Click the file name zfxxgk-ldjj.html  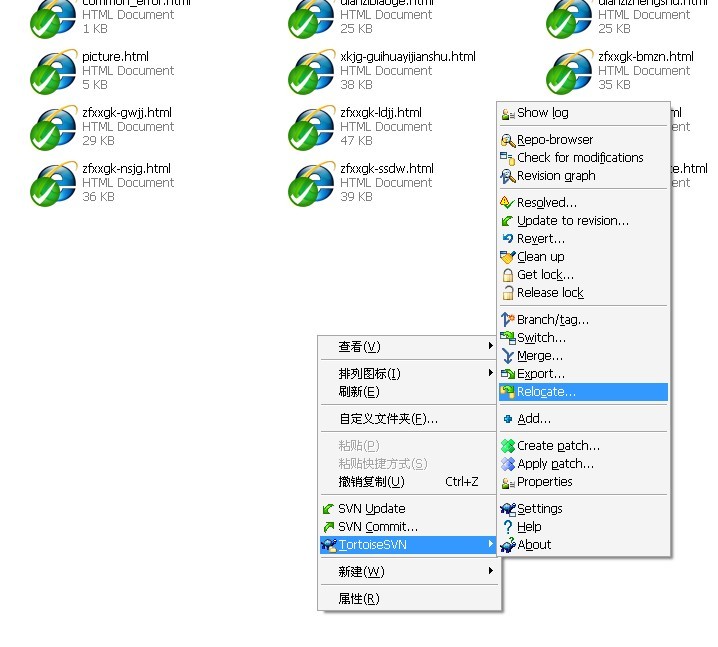(x=381, y=113)
